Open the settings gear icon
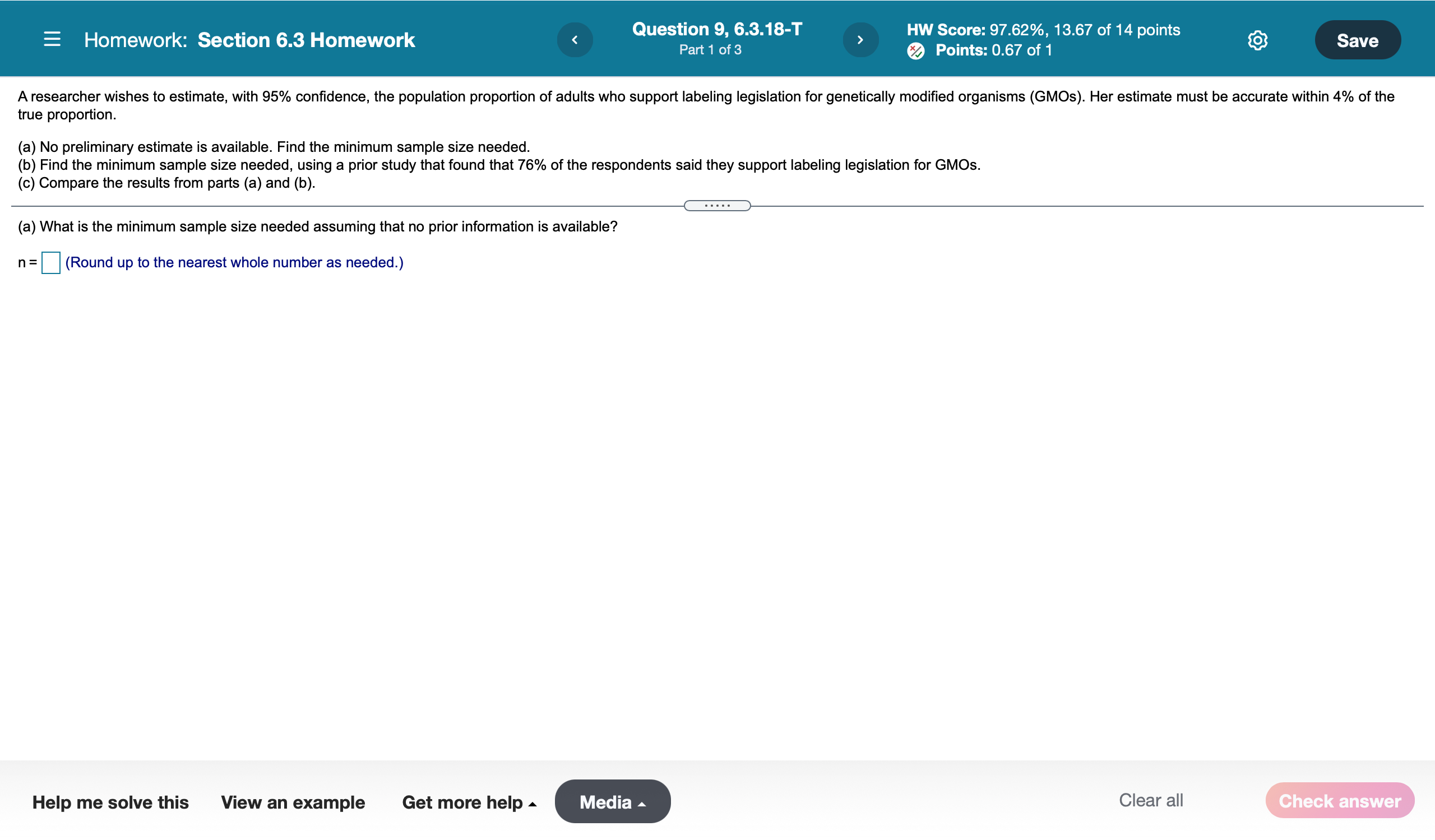The height and width of the screenshot is (840, 1435). pyautogui.click(x=1257, y=40)
